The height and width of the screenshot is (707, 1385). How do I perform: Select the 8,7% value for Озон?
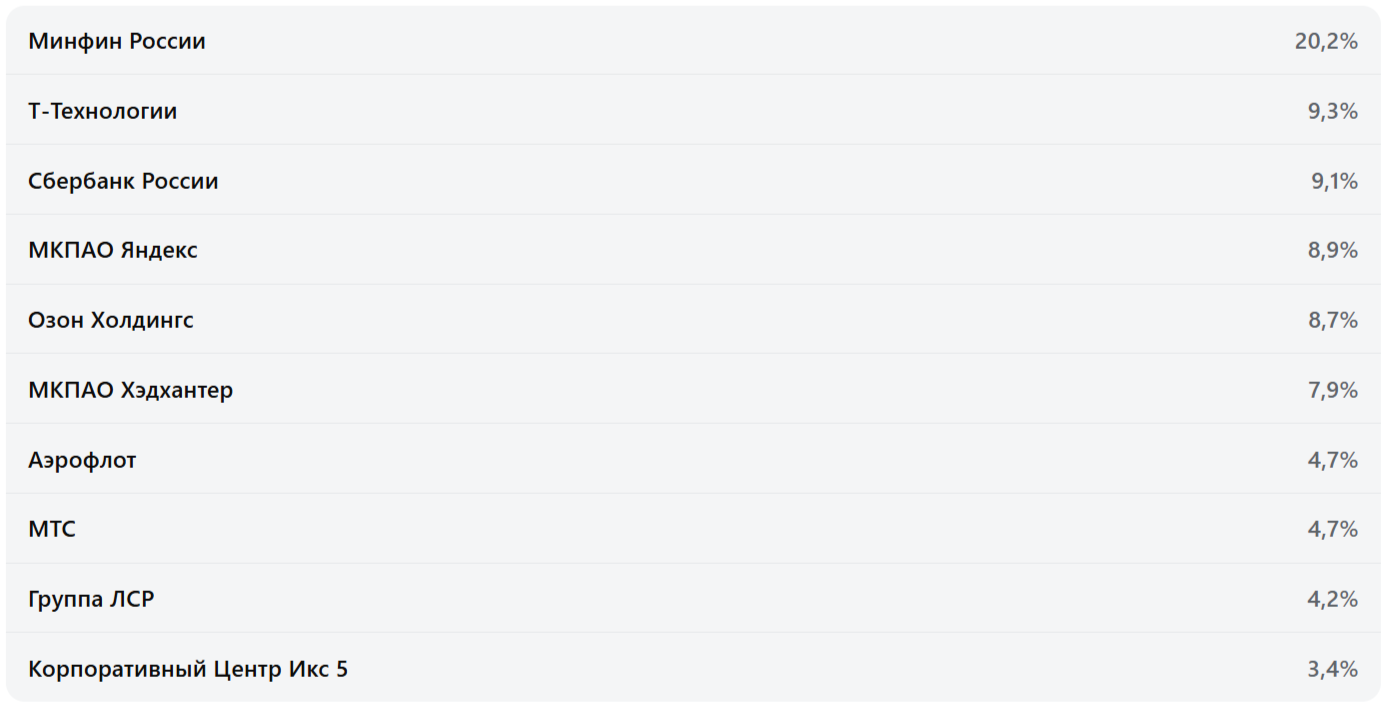1333,321
